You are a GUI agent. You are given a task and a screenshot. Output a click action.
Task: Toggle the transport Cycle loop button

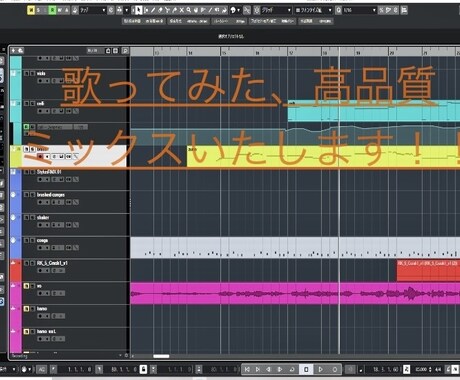coord(292,369)
